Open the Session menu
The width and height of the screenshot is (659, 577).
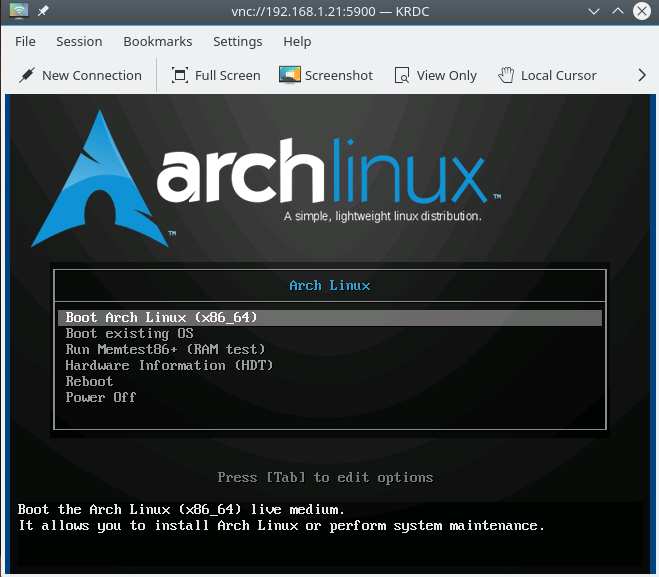[79, 41]
